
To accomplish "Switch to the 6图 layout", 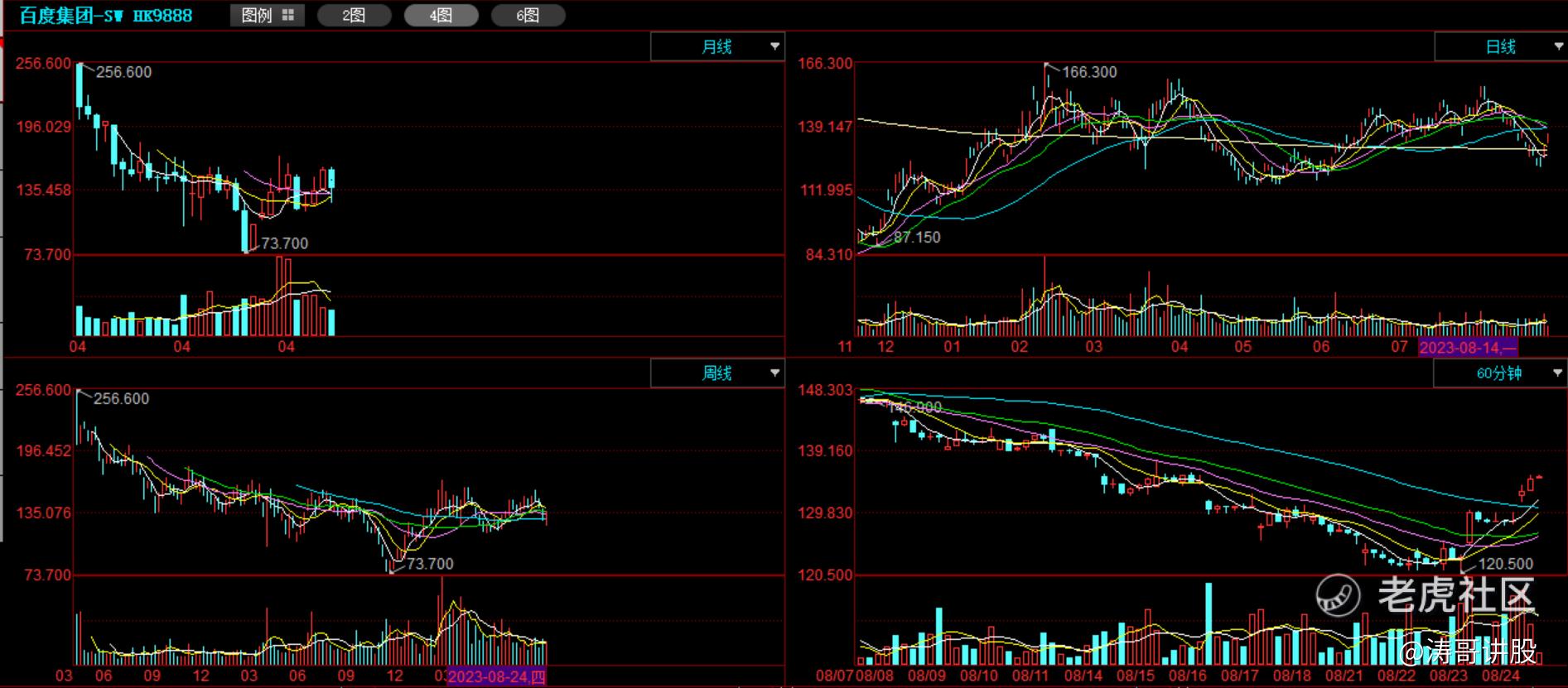I will 528,15.
